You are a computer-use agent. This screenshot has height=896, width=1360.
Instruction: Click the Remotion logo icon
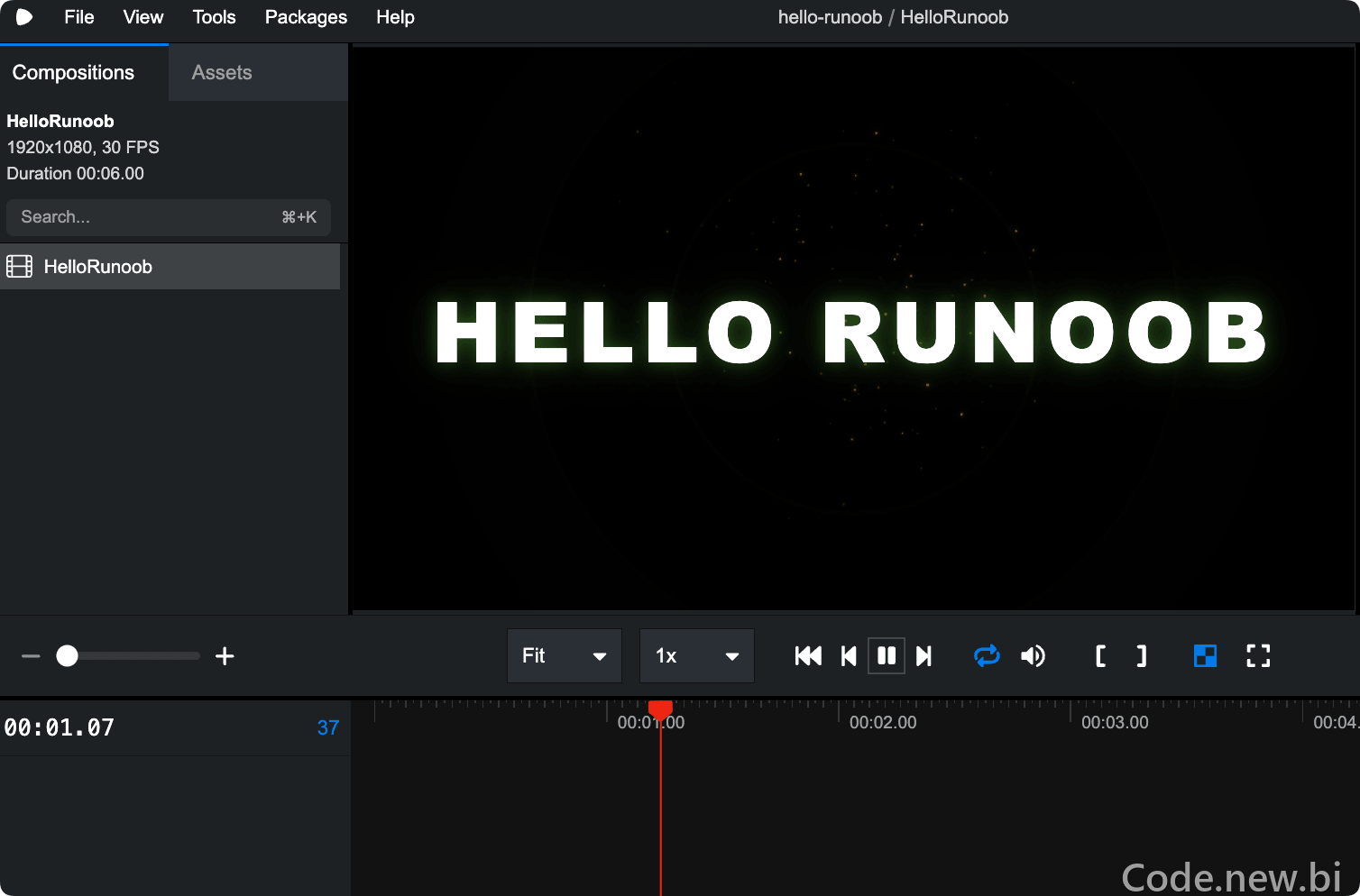tap(24, 17)
